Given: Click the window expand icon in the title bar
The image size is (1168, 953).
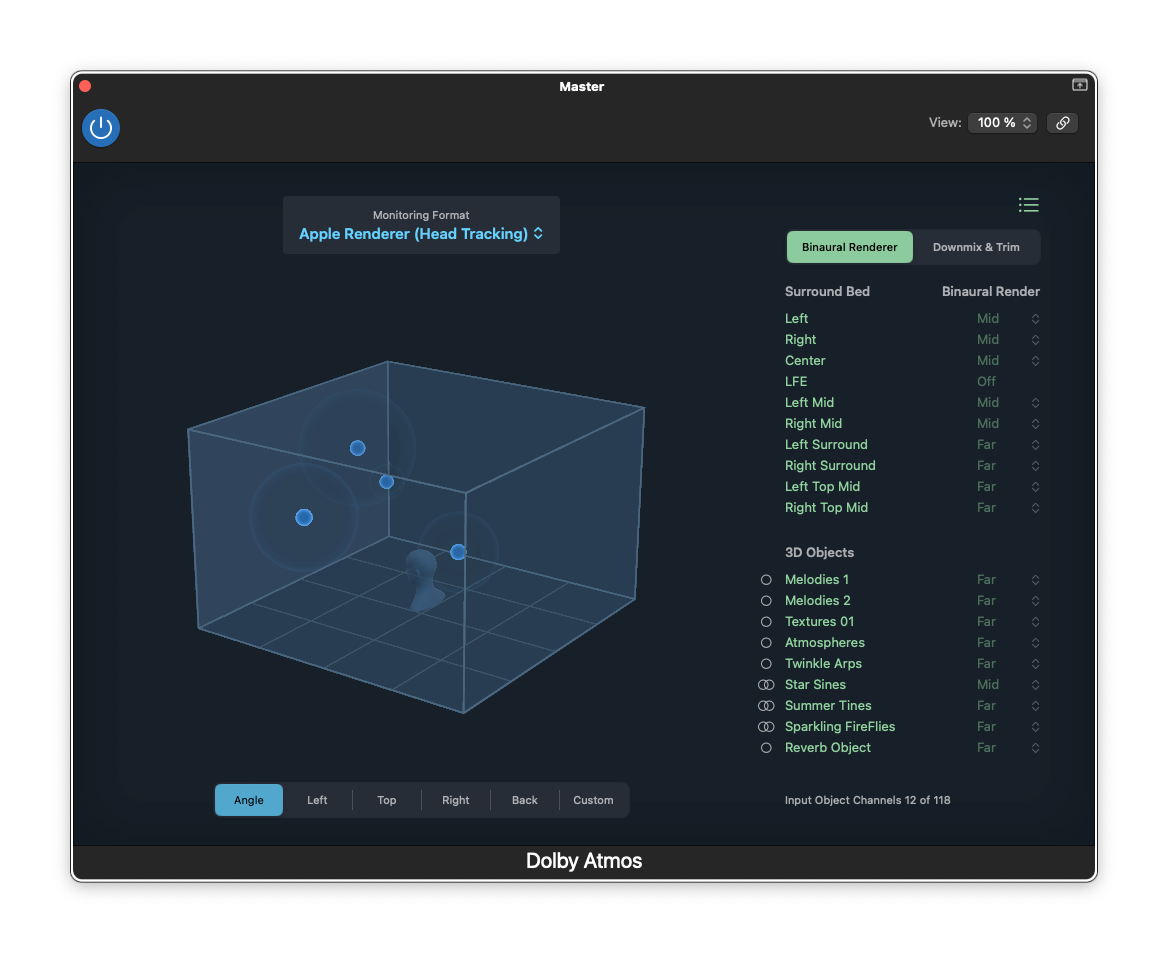Looking at the screenshot, I should click(1079, 85).
